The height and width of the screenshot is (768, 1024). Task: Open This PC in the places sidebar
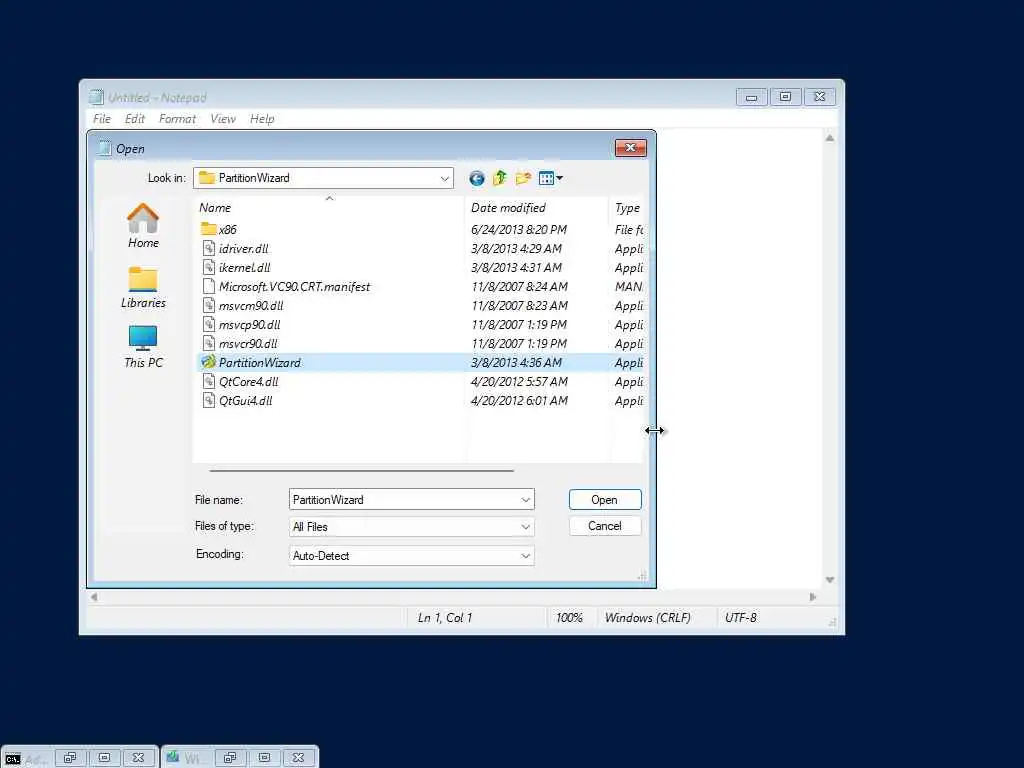point(143,347)
